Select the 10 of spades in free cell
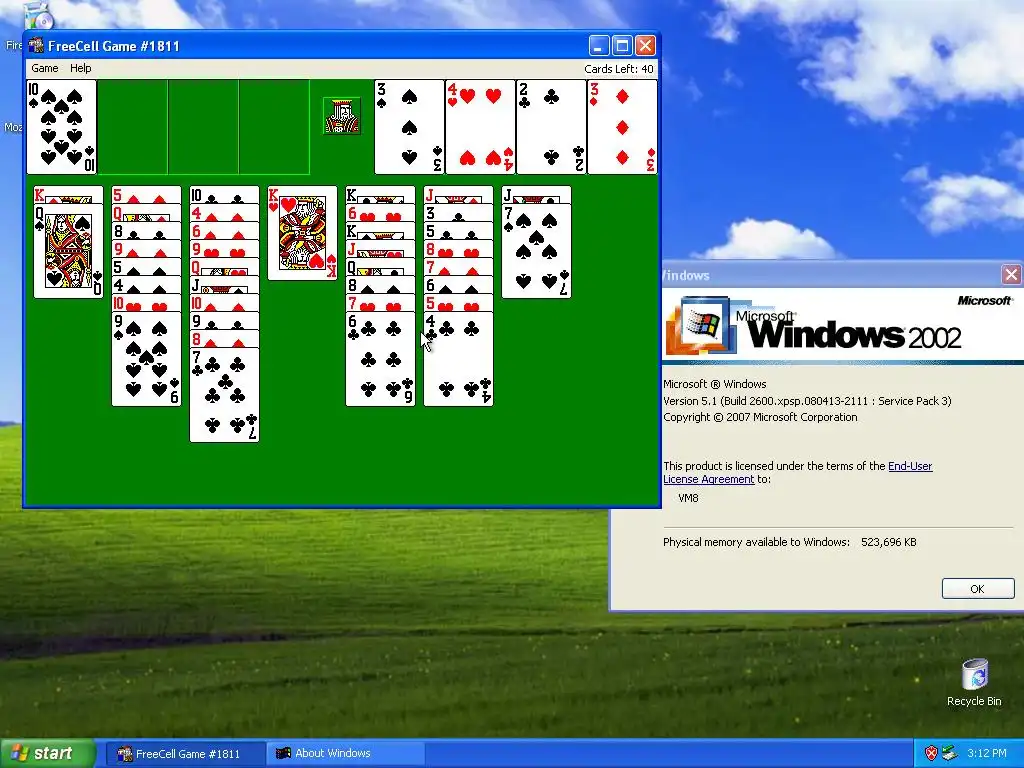Image resolution: width=1024 pixels, height=768 pixels. pos(61,127)
